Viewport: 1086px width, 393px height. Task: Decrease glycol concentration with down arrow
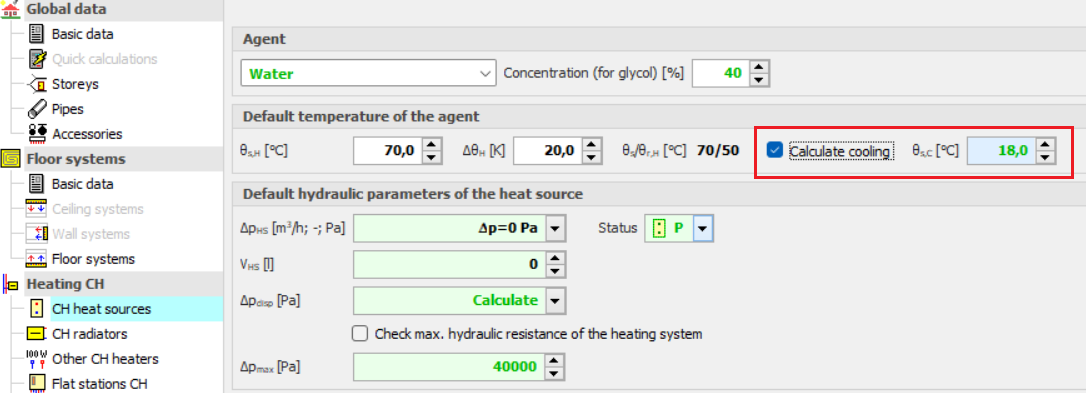tap(760, 80)
